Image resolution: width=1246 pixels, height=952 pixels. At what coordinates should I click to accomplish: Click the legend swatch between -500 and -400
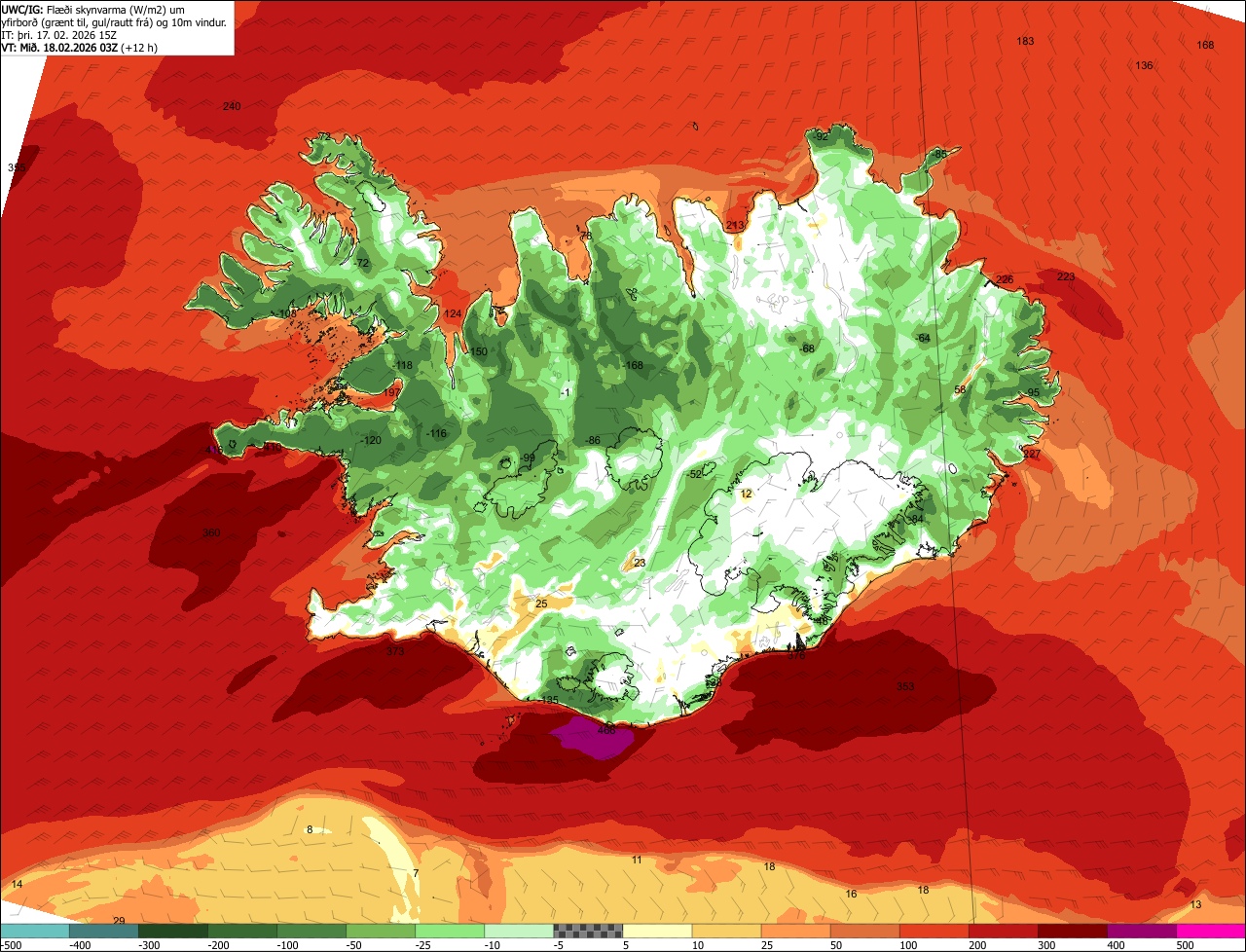tap(34, 931)
